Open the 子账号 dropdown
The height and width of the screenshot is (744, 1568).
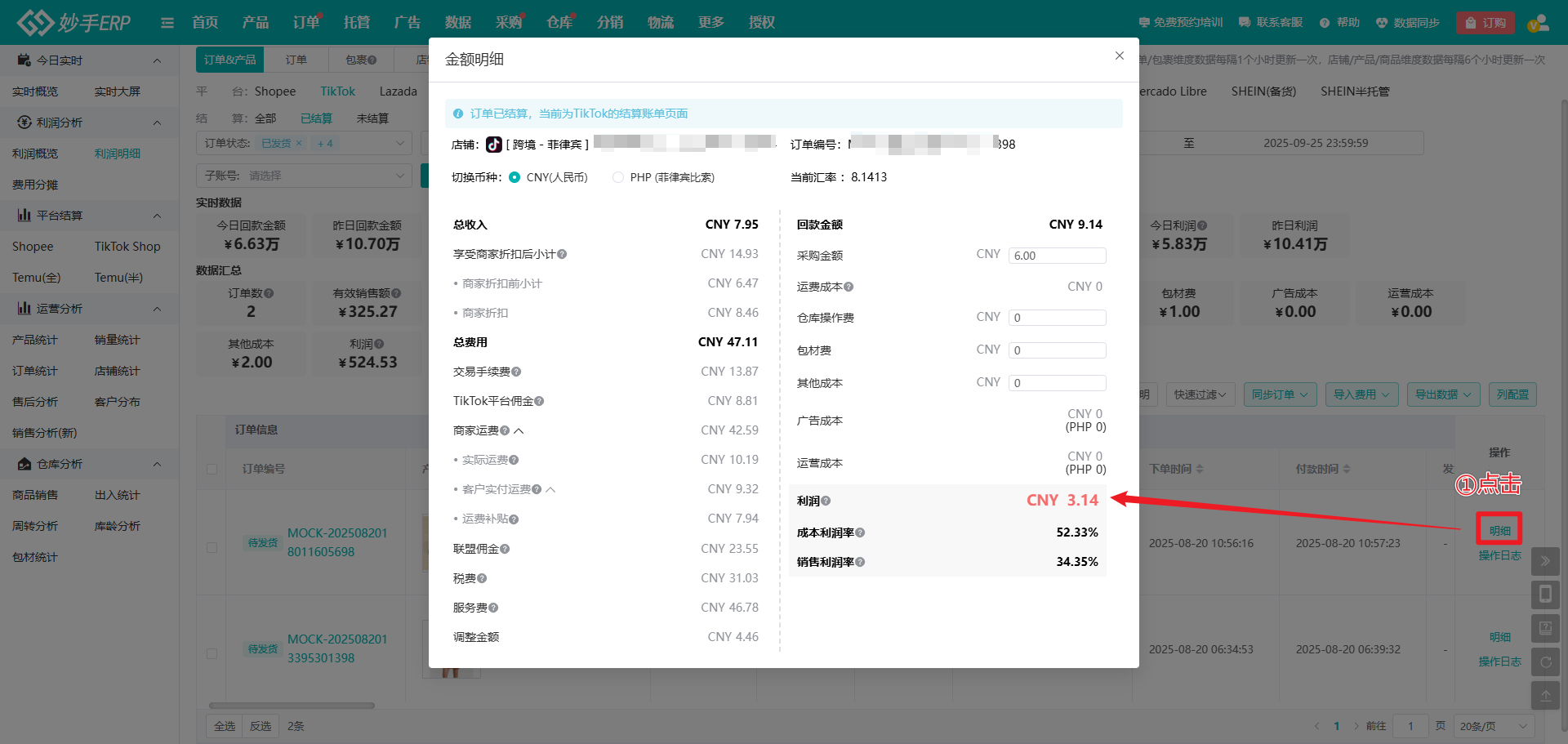tap(305, 176)
